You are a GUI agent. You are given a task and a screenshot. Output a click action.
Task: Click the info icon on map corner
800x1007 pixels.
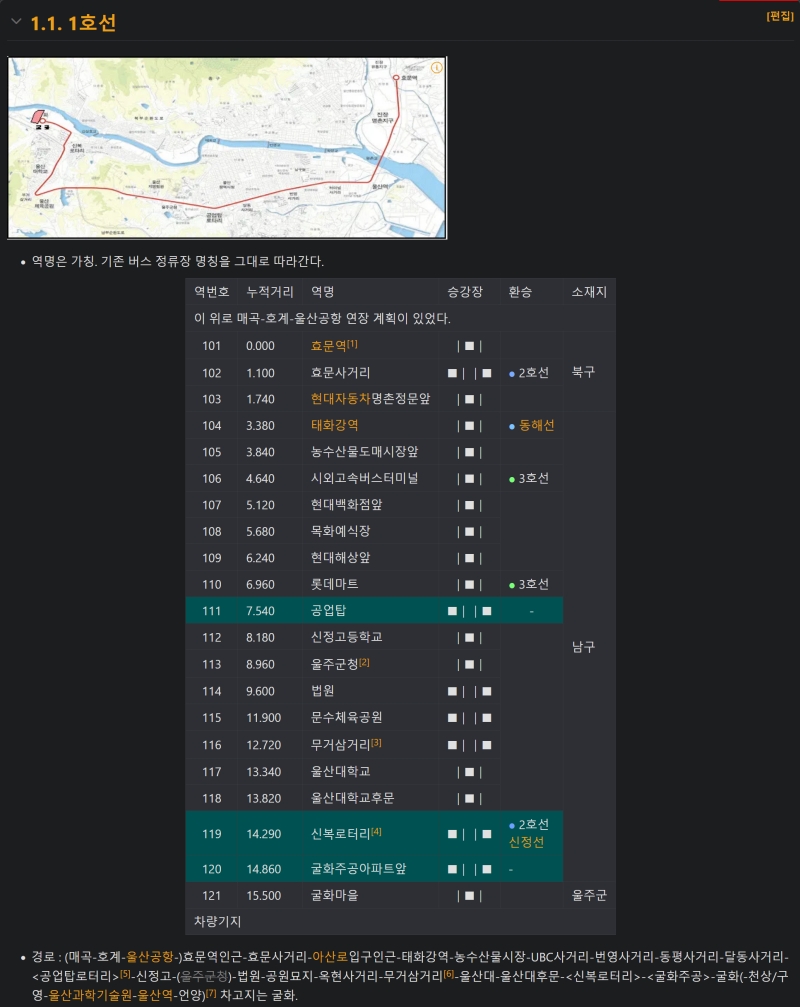(437, 67)
